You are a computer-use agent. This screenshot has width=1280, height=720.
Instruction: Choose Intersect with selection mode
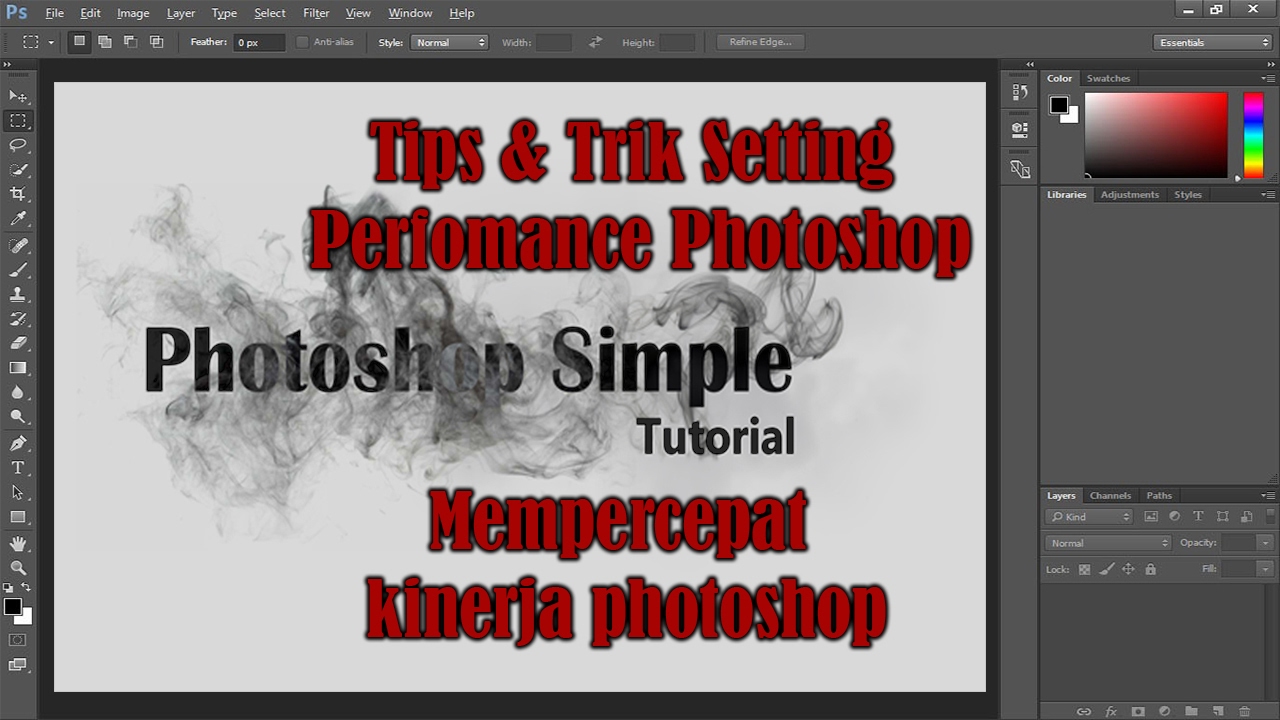[x=157, y=42]
